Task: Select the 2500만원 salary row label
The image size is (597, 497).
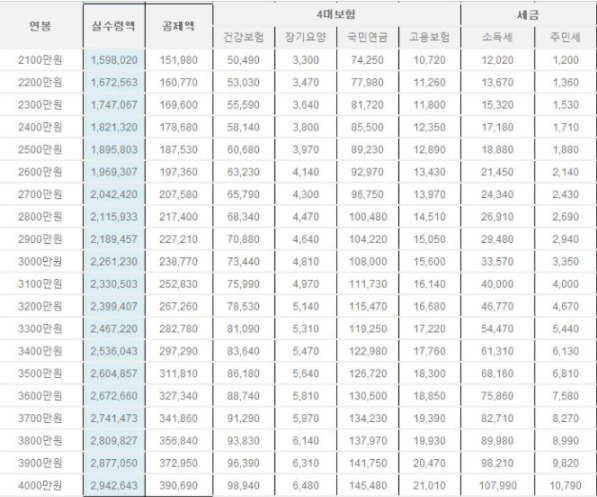Action: point(40,149)
